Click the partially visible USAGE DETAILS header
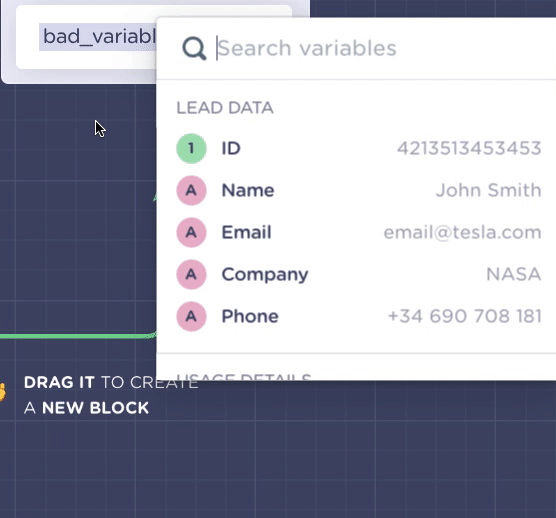The height and width of the screenshot is (518, 556). pos(244,377)
